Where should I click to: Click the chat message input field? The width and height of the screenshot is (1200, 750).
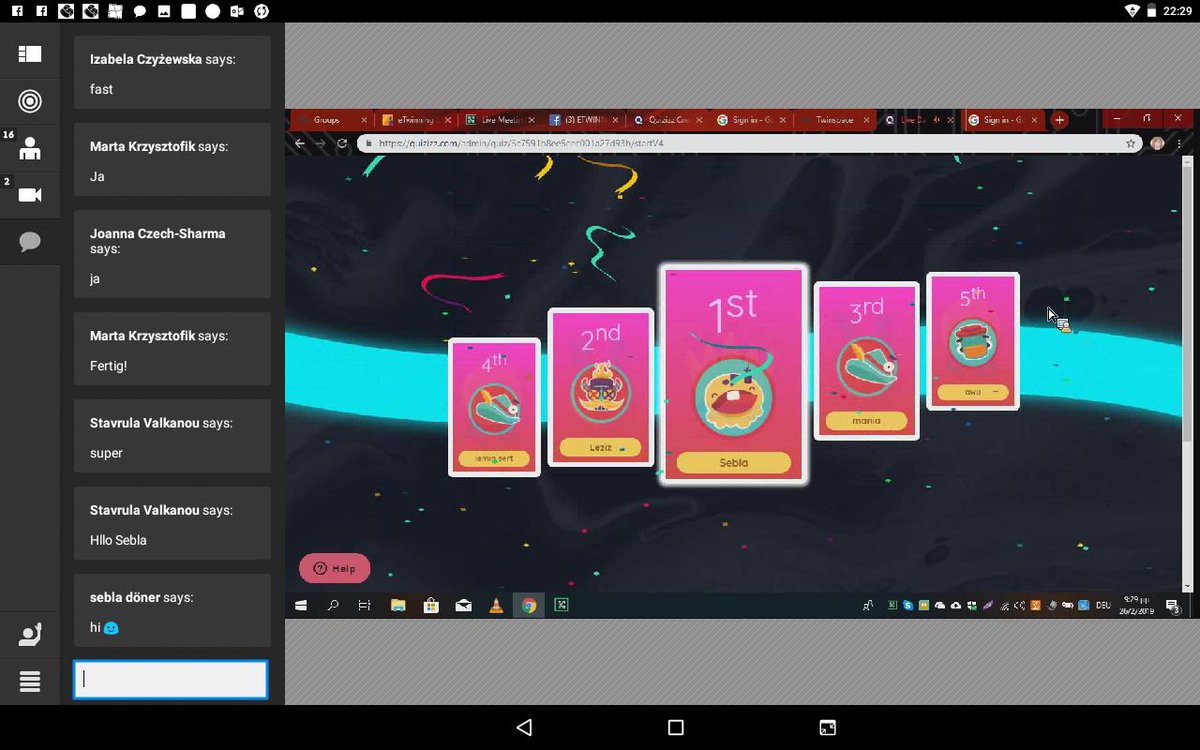click(170, 680)
